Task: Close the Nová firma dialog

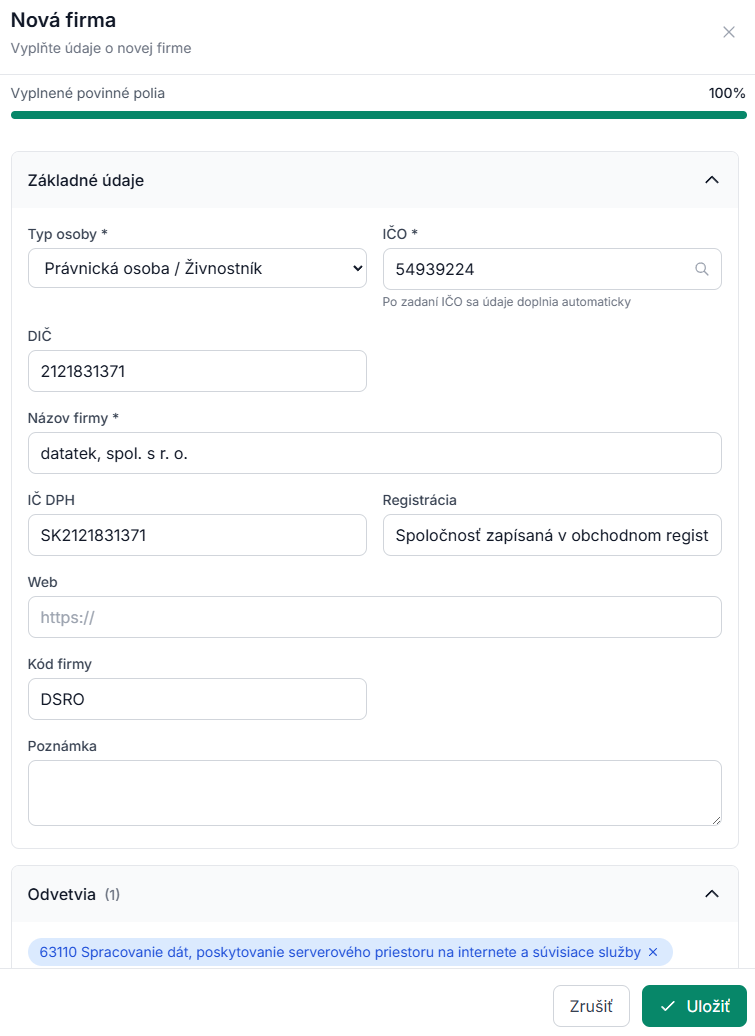Action: click(x=729, y=32)
